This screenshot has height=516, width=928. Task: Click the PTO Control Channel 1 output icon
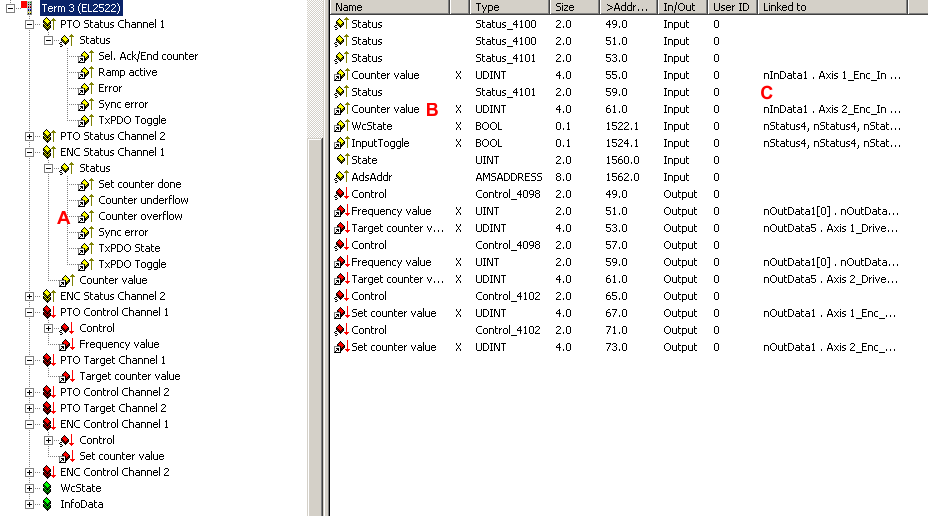(49, 312)
